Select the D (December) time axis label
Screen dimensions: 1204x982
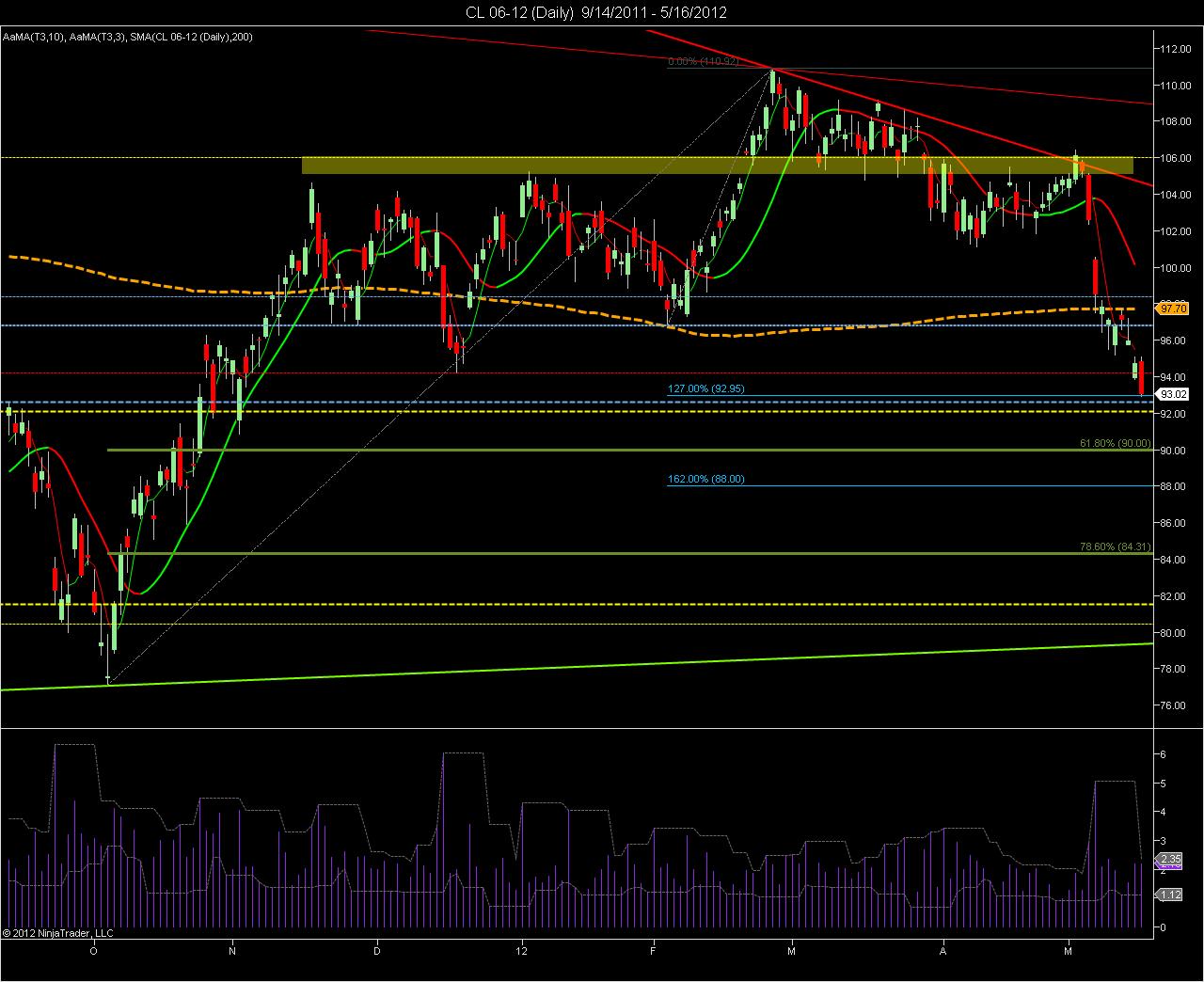point(377,951)
